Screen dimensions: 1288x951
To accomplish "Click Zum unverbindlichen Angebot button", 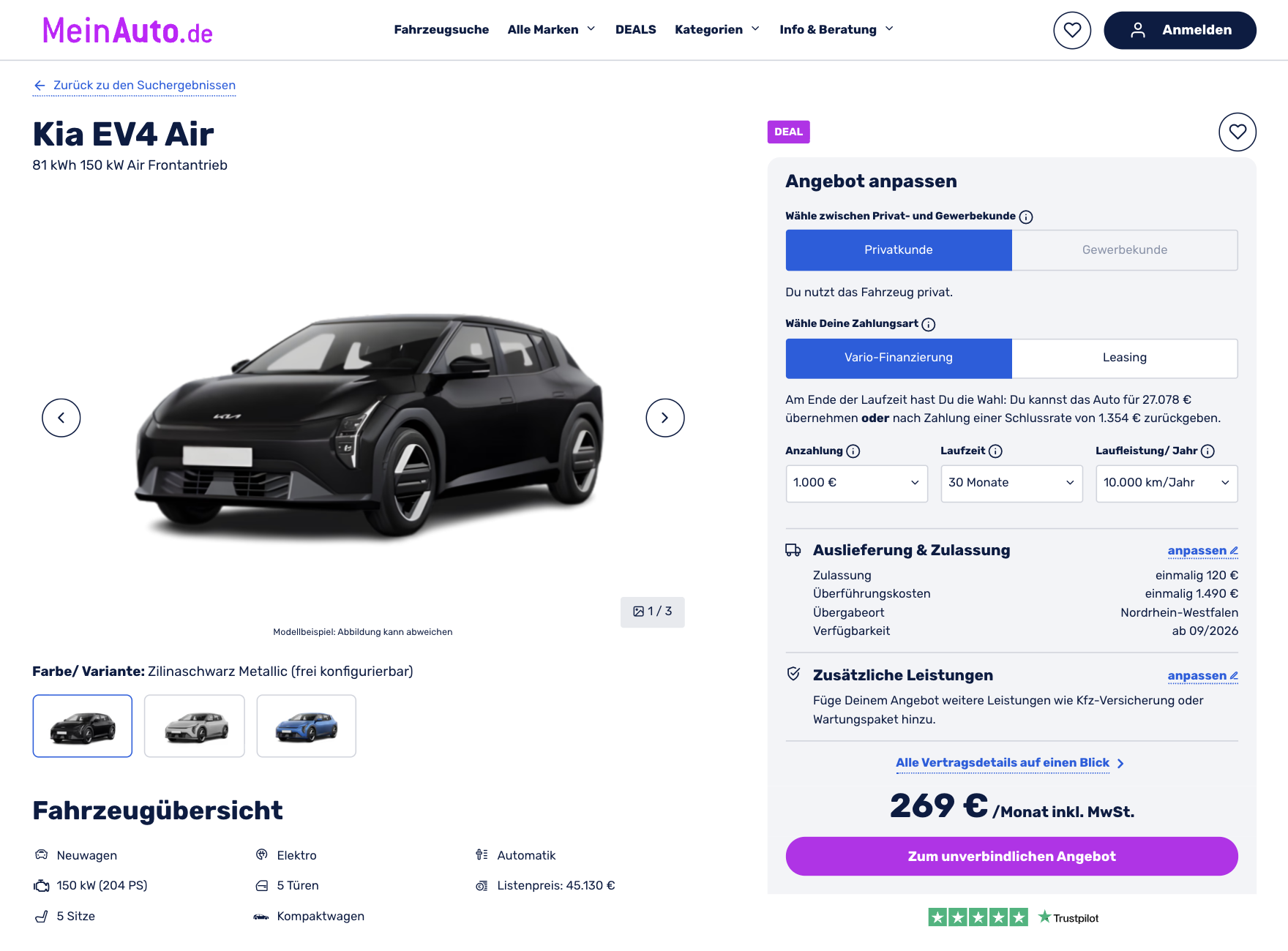I will pos(1011,856).
